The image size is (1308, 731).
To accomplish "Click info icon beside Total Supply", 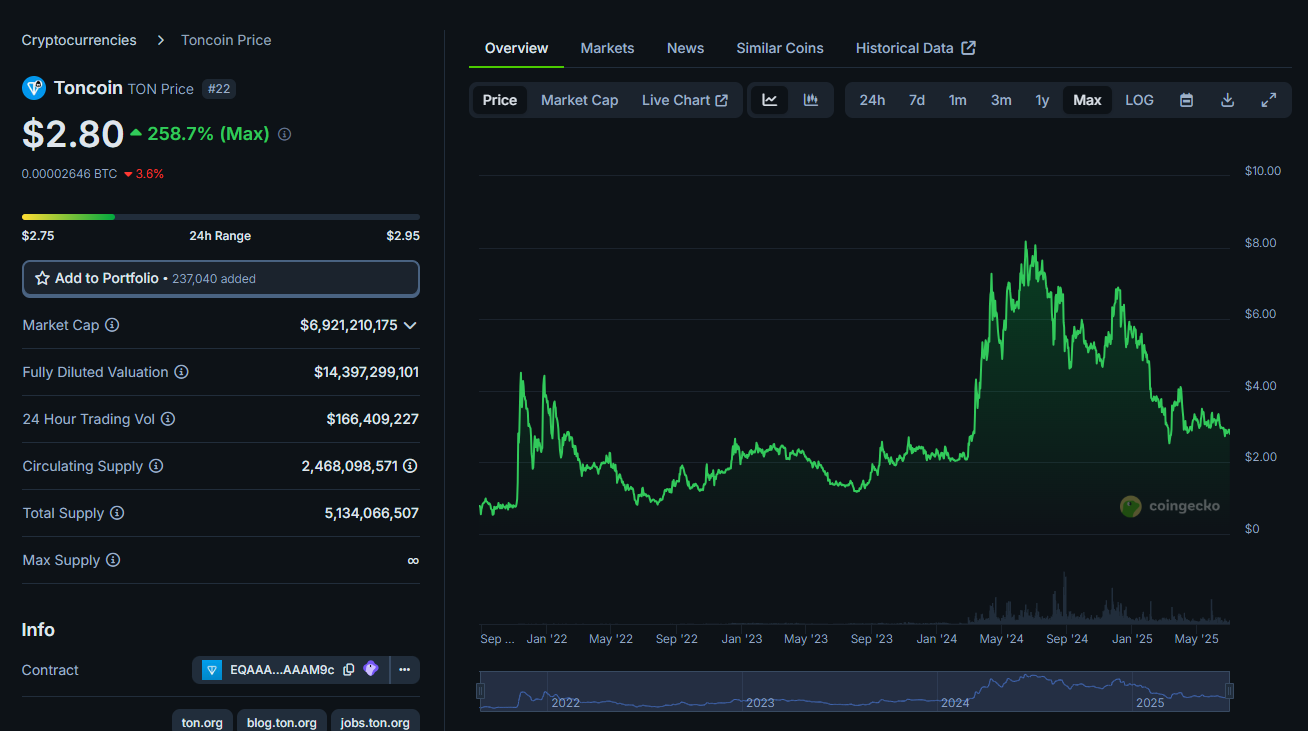I will click(117, 513).
